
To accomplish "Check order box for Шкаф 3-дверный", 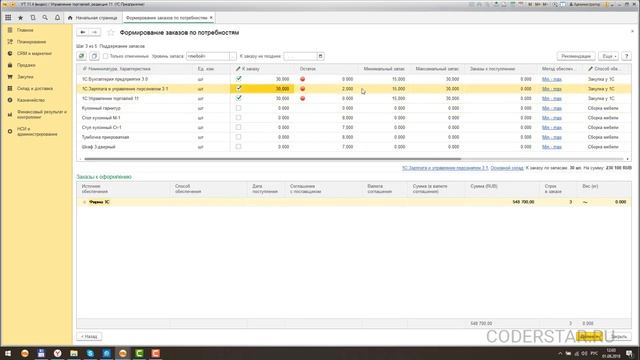I will (x=239, y=147).
